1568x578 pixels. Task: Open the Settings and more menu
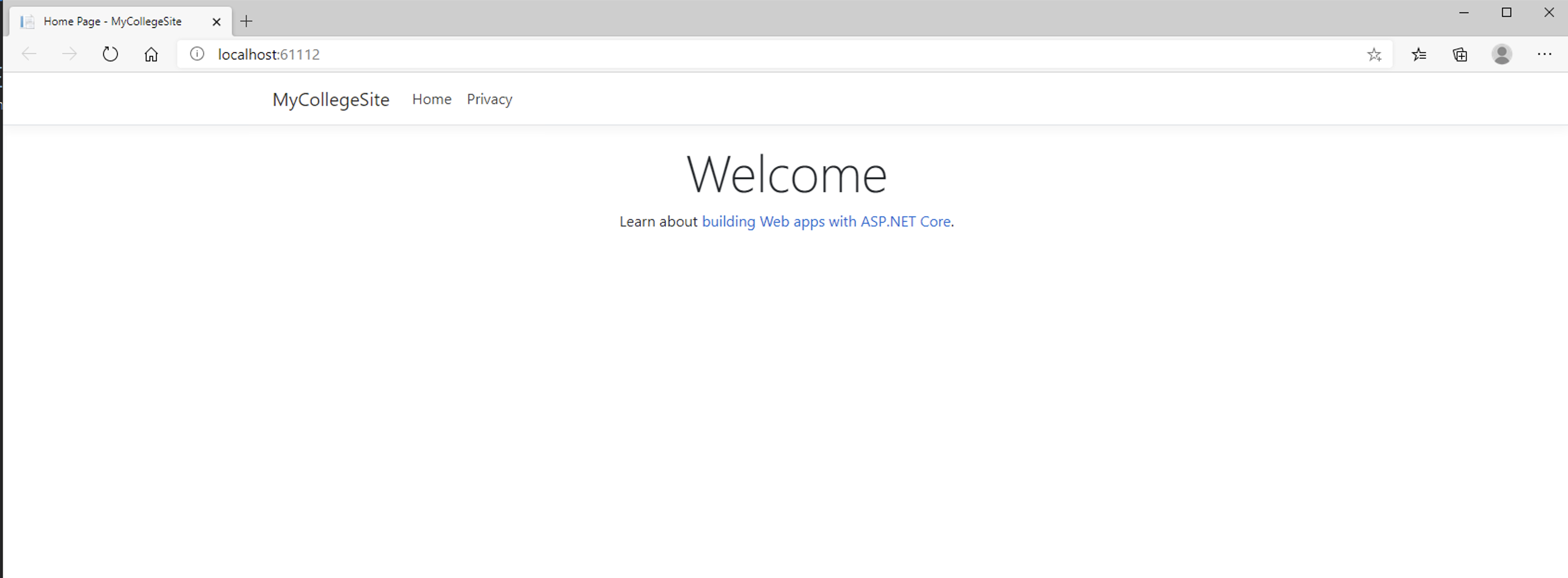coord(1545,54)
